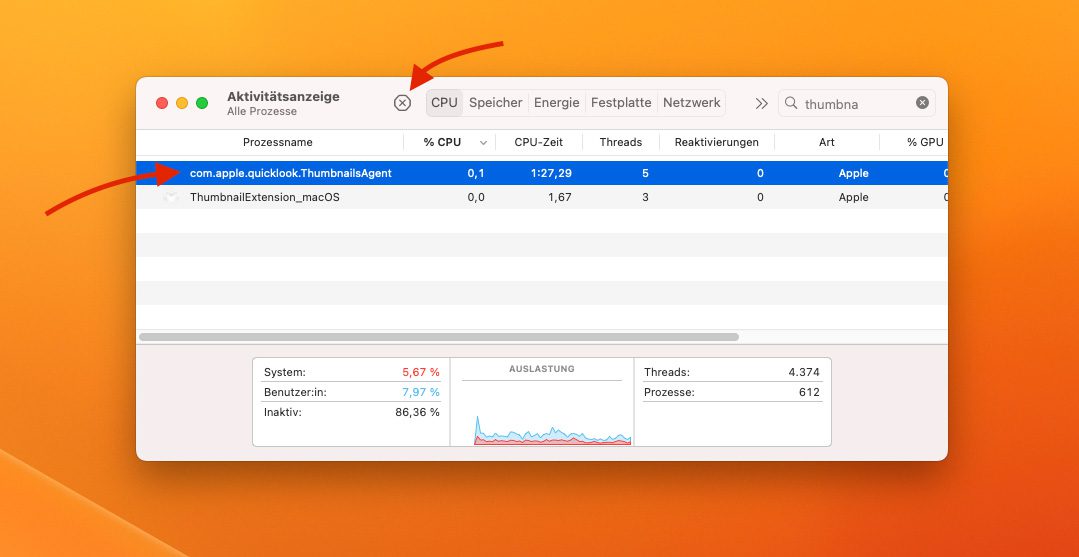The height and width of the screenshot is (557, 1079).
Task: Select the Netzwerk tab
Action: (691, 103)
